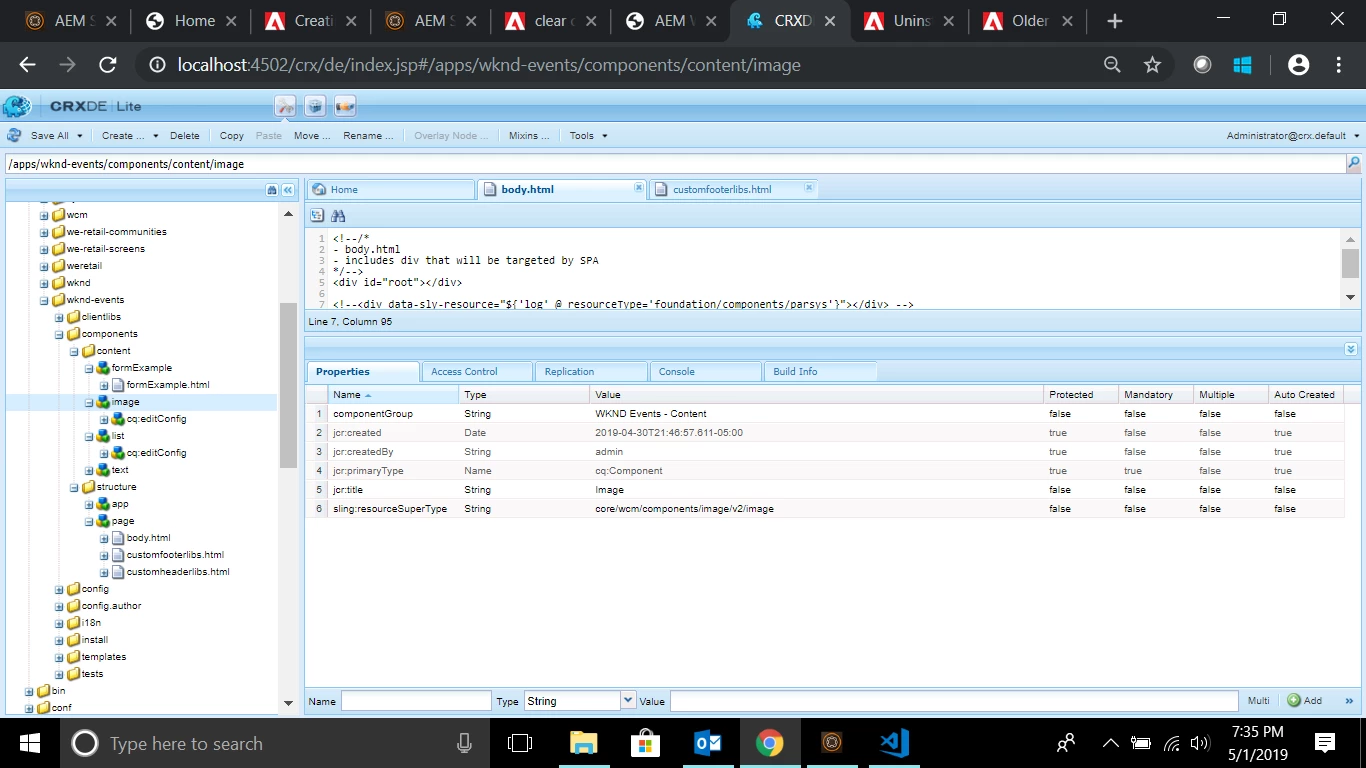Click the Delete toolbar button
This screenshot has height=768, width=1366.
(185, 135)
